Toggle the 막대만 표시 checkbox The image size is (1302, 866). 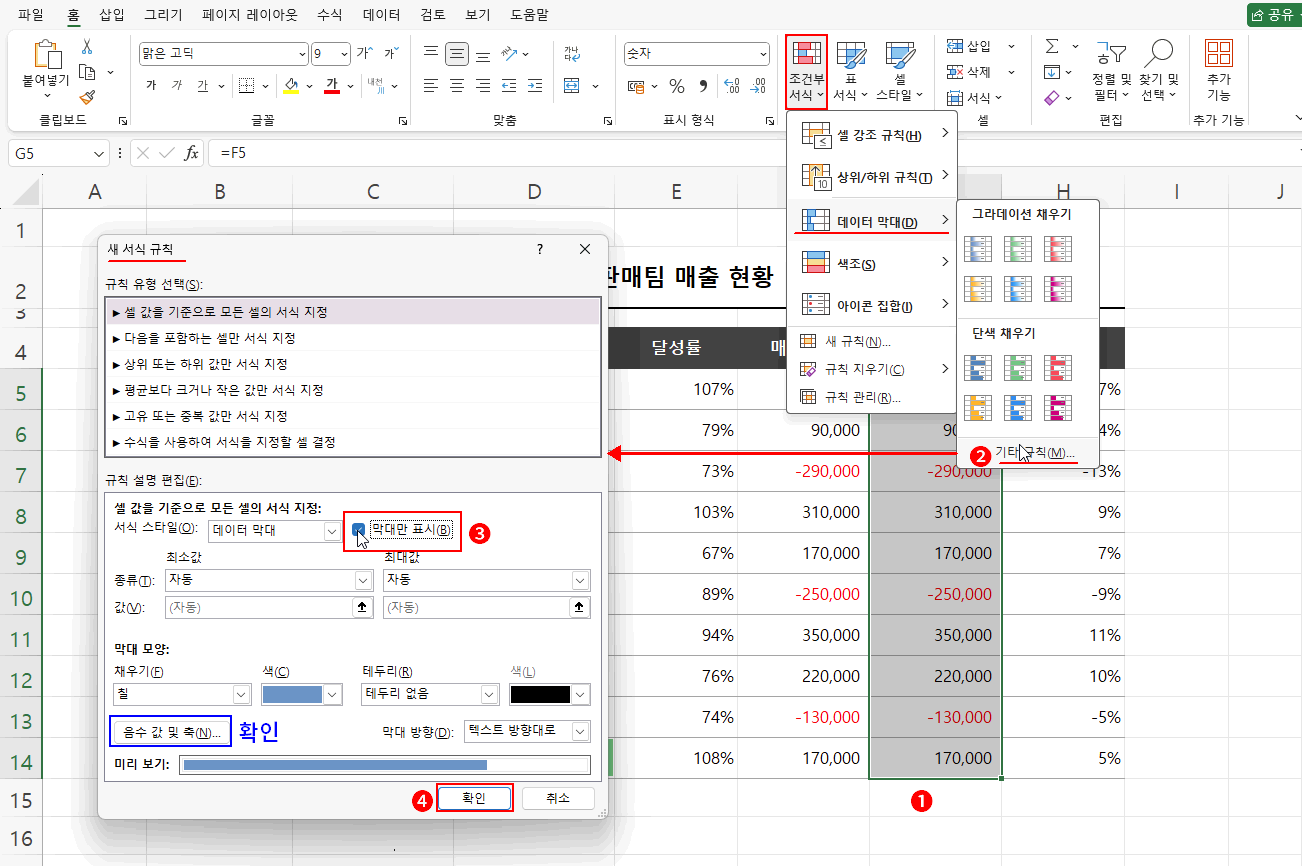tap(359, 530)
